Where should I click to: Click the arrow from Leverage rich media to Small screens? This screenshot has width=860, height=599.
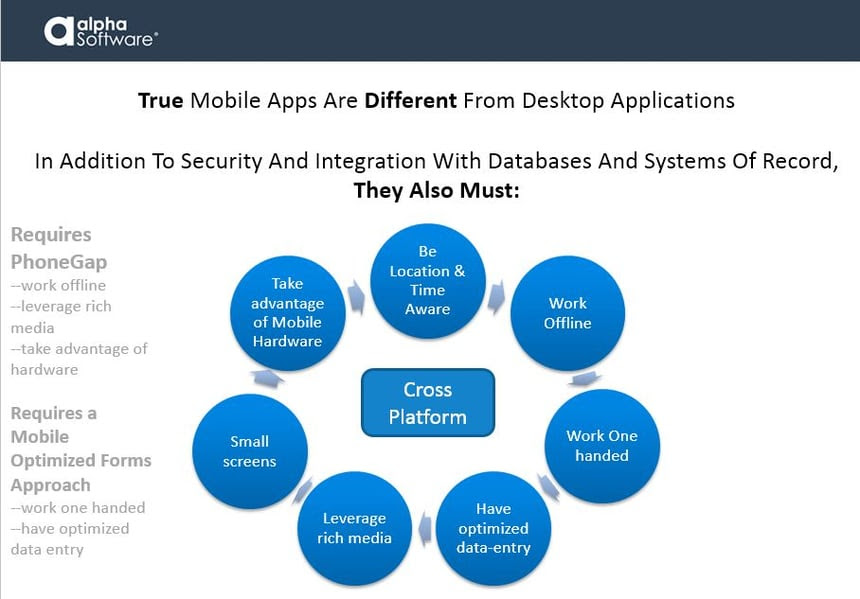click(x=302, y=491)
